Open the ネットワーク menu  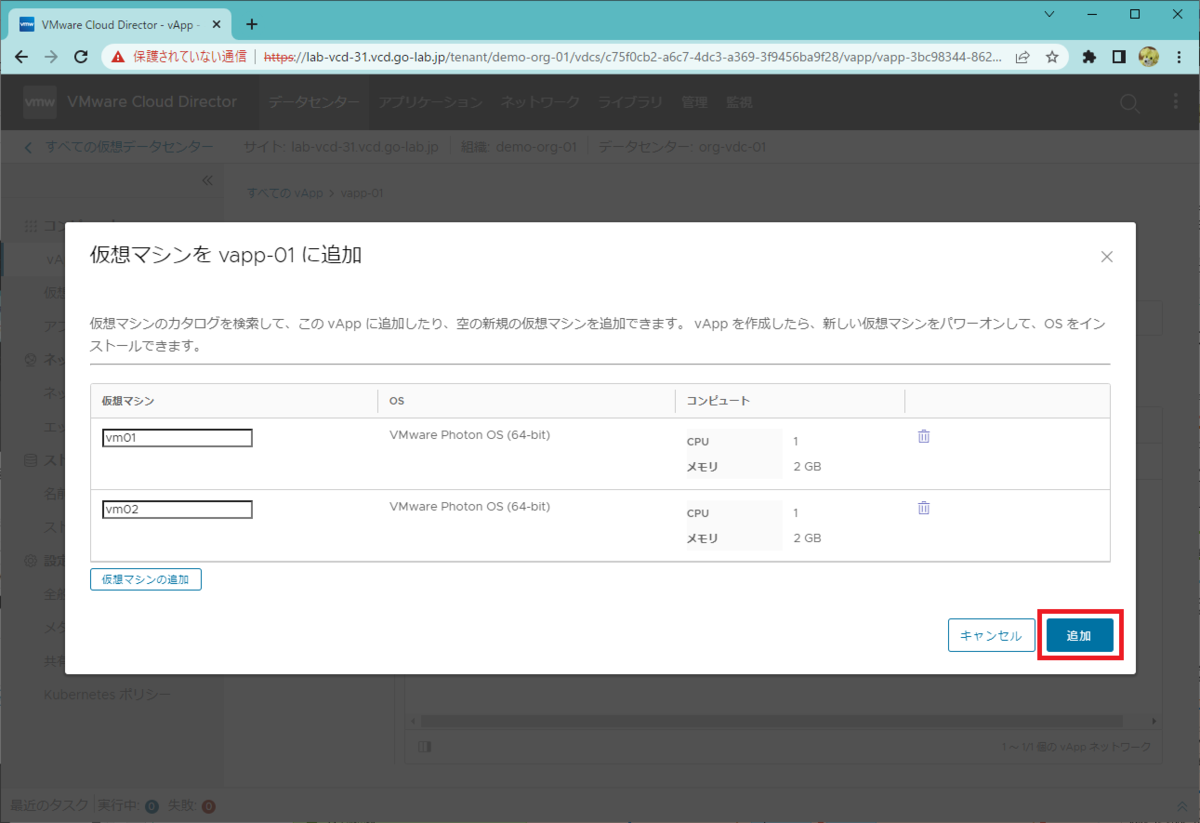540,102
